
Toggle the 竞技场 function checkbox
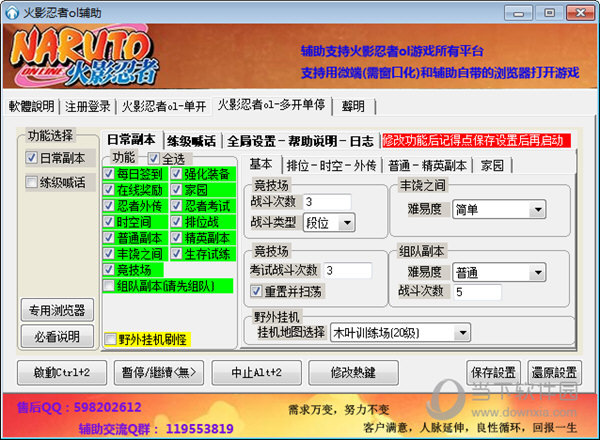(x=109, y=270)
